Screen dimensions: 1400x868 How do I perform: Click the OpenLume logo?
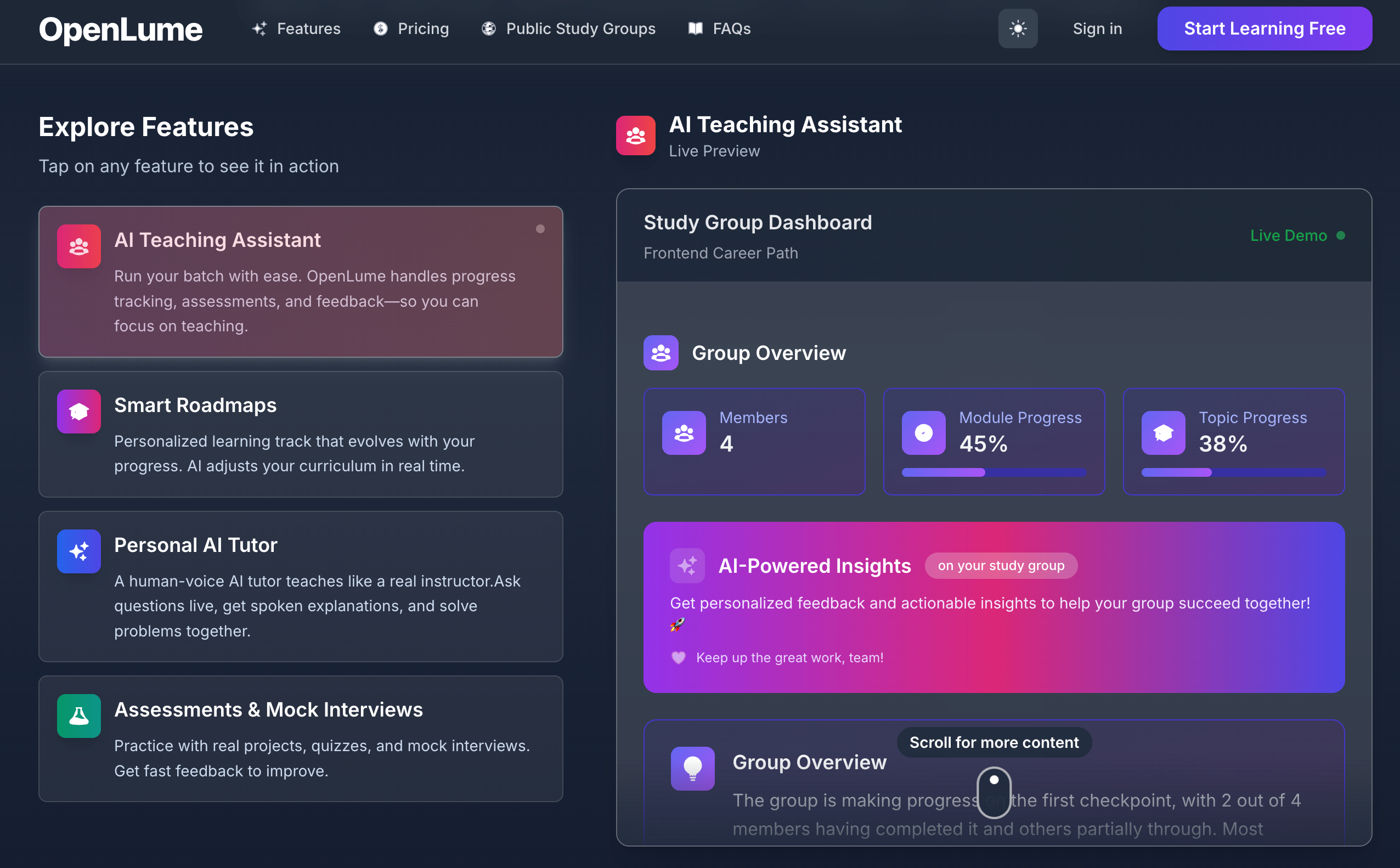tap(121, 29)
